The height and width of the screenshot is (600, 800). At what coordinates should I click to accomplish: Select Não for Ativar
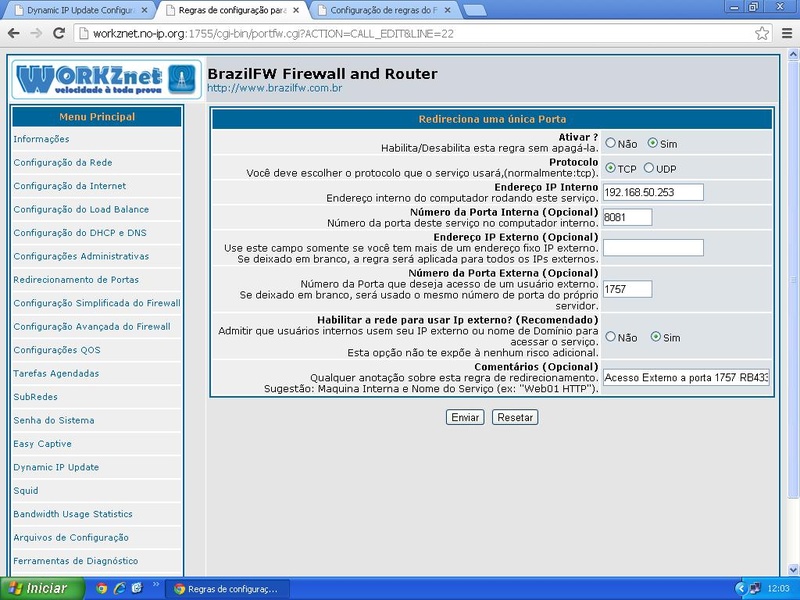click(610, 143)
